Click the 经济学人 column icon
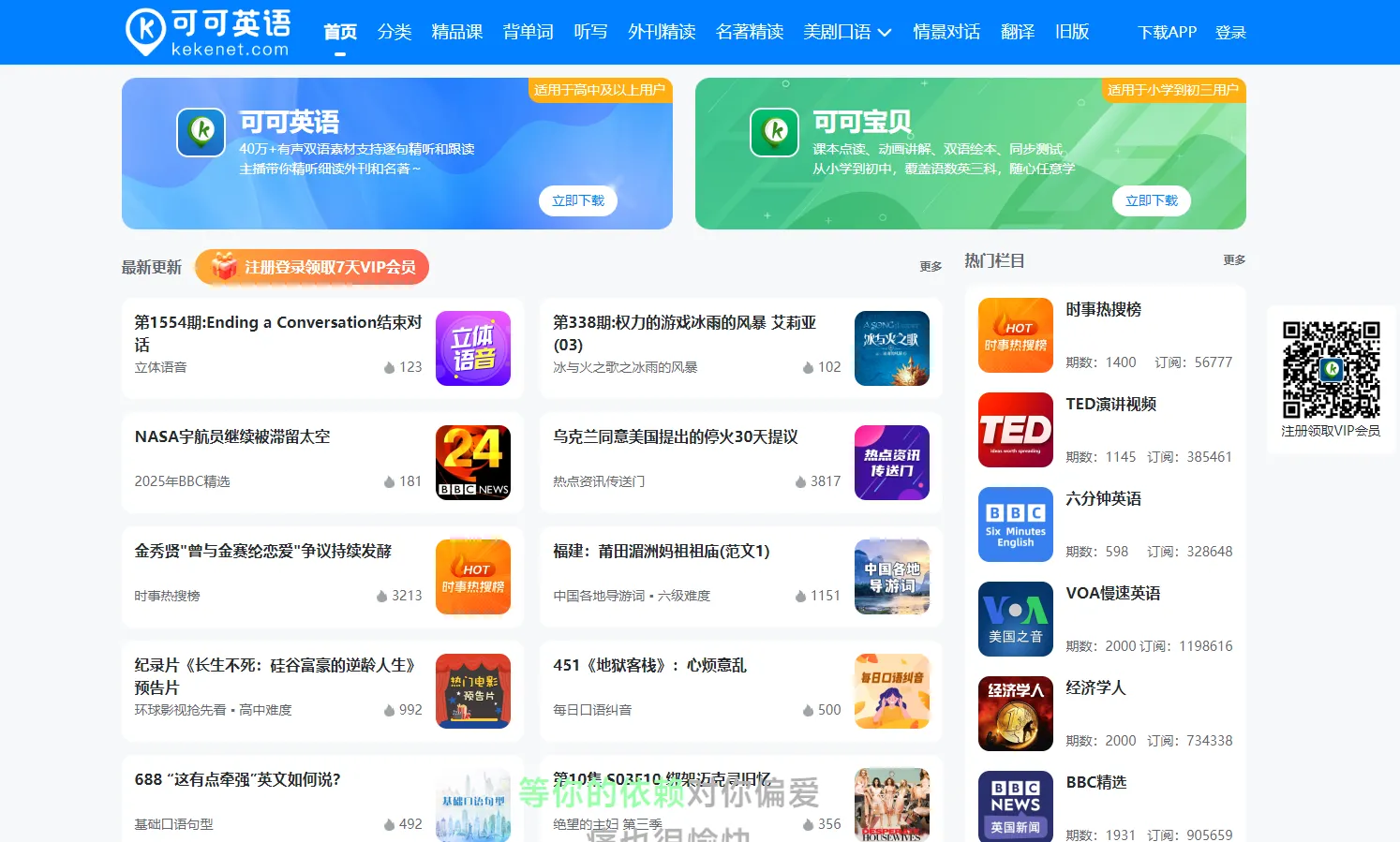The image size is (1400, 842). [x=1016, y=714]
